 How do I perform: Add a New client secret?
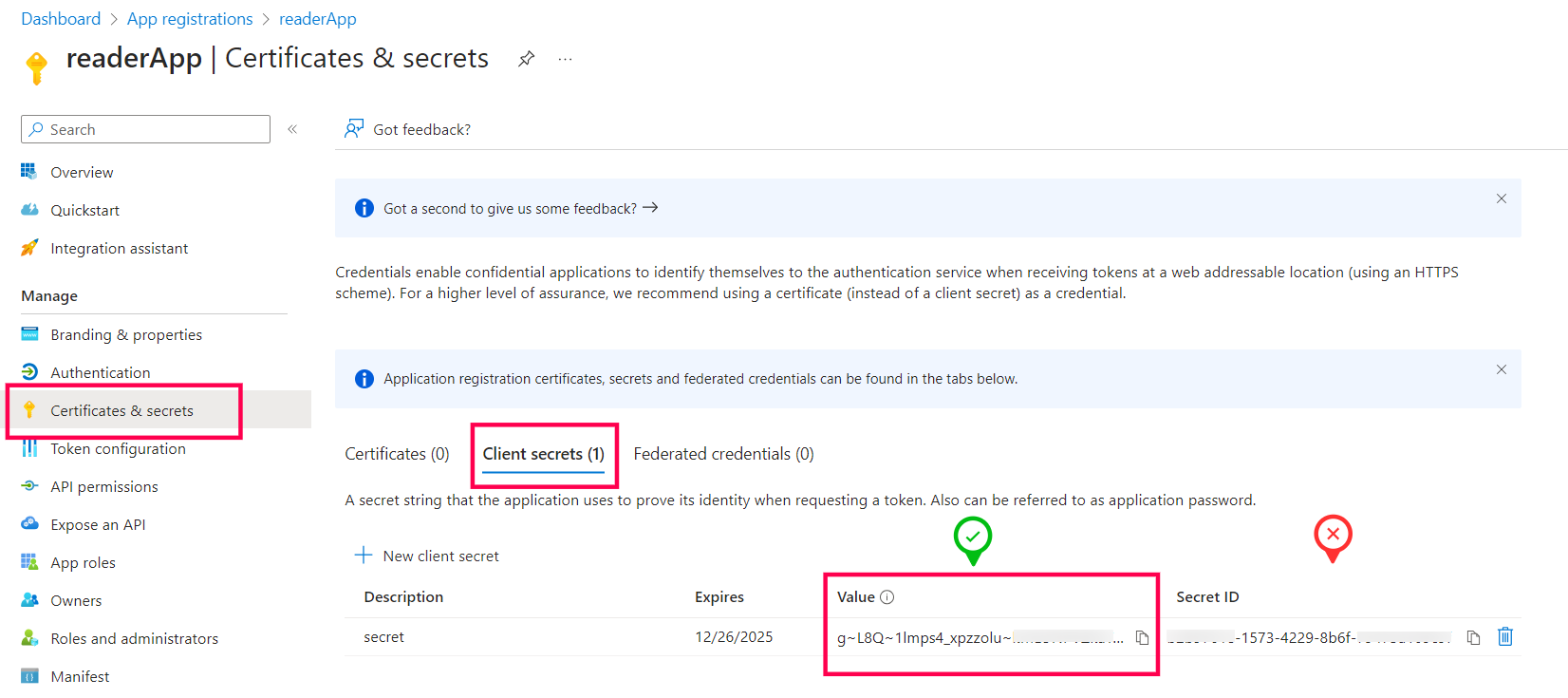point(427,556)
